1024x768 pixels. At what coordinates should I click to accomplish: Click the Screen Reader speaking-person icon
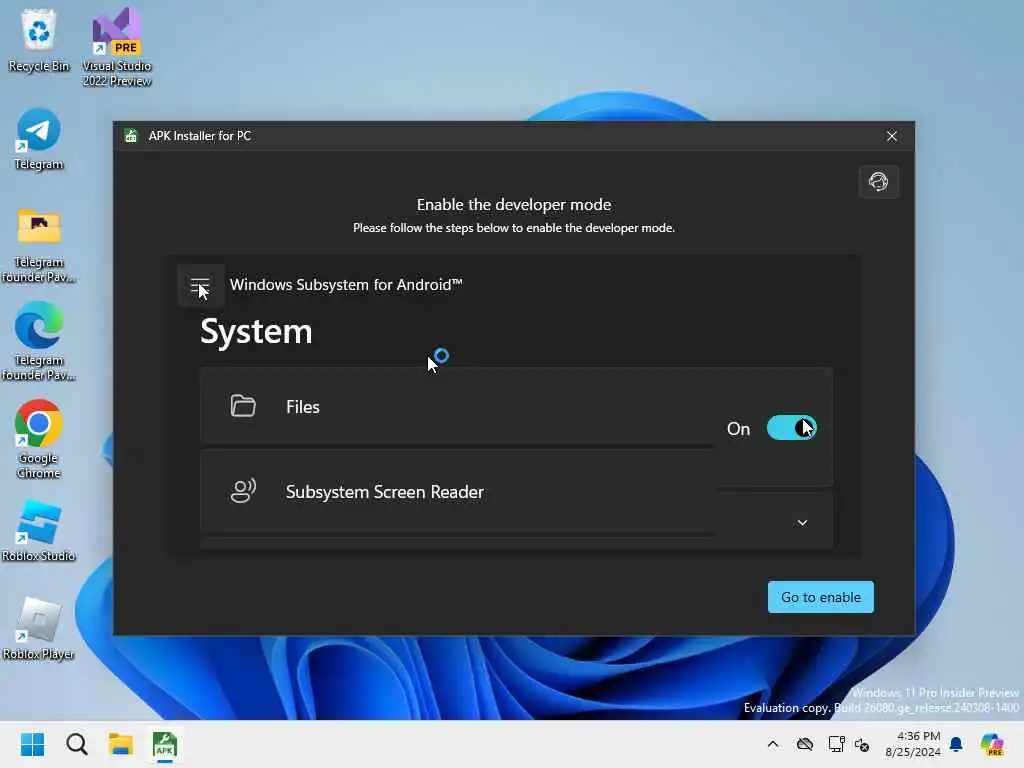point(243,491)
